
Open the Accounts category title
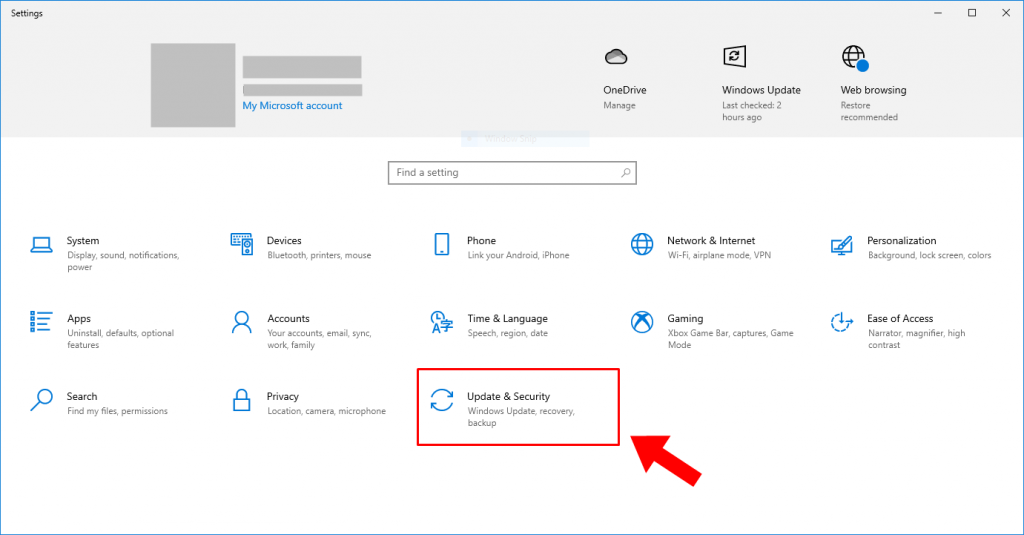288,318
